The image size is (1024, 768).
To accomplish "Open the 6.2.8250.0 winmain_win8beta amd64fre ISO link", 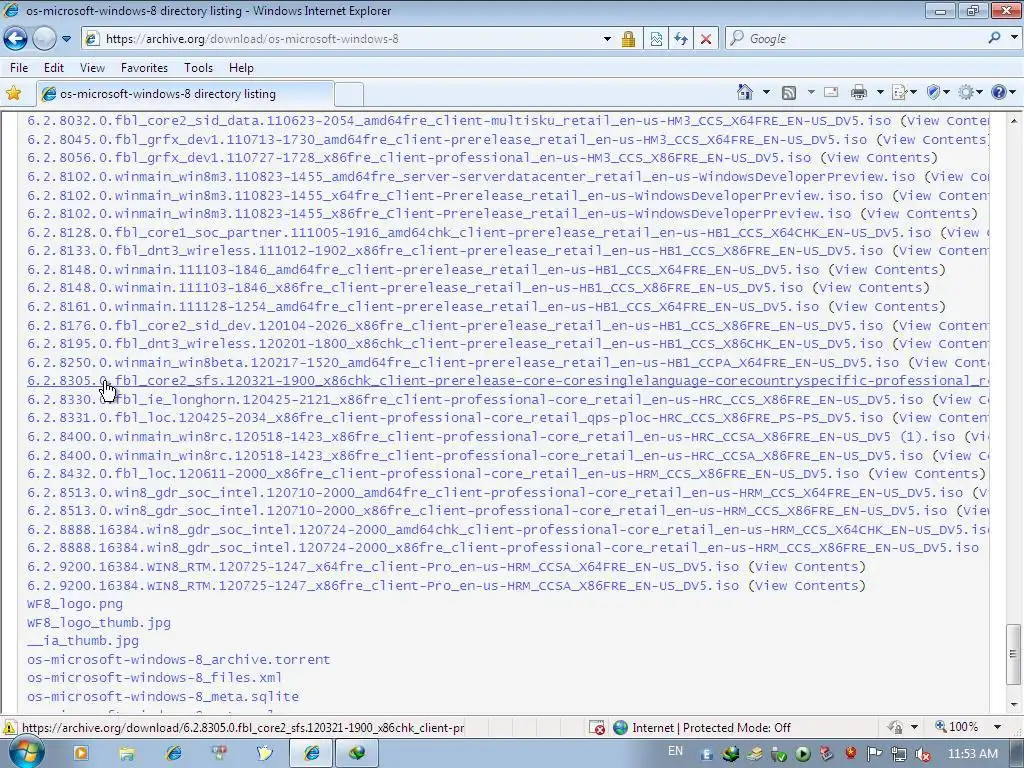I will point(463,362).
